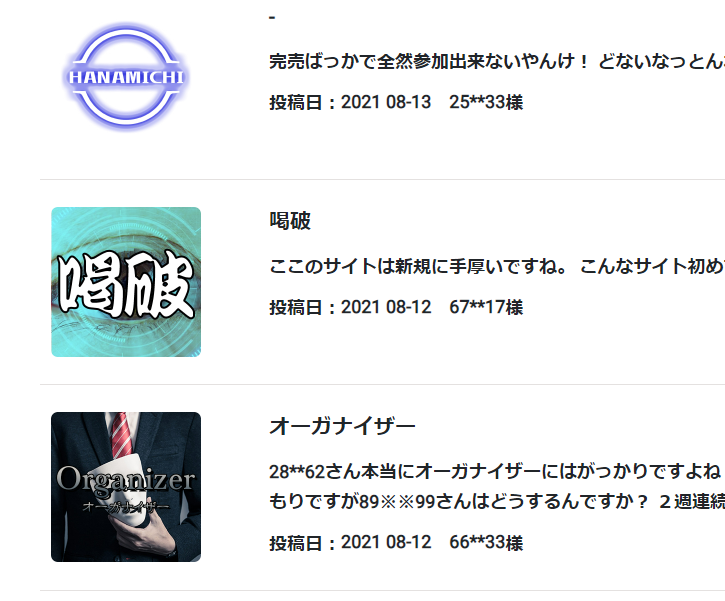Open the HANAMICHI logo thumbnail

pos(126,77)
